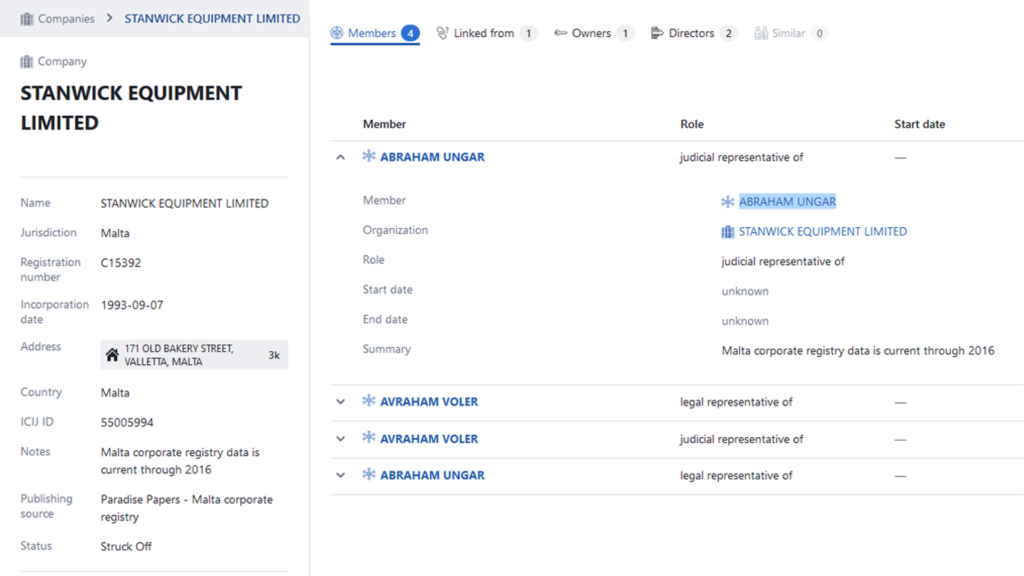This screenshot has width=1024, height=576.
Task: Click snowflake icon beside AVRAHAM VOLER legal row
Action: 369,400
